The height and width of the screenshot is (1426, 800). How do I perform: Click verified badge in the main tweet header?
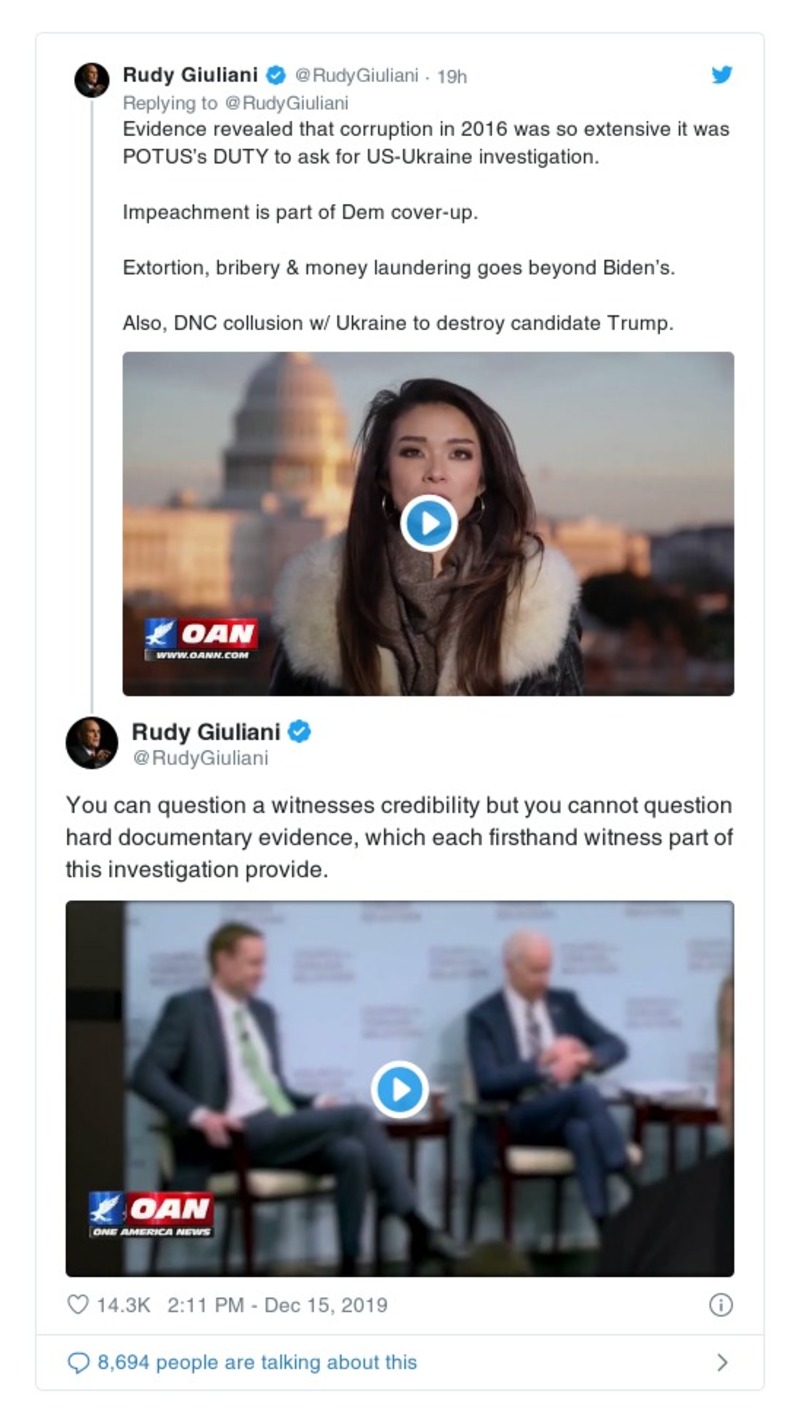click(x=299, y=732)
